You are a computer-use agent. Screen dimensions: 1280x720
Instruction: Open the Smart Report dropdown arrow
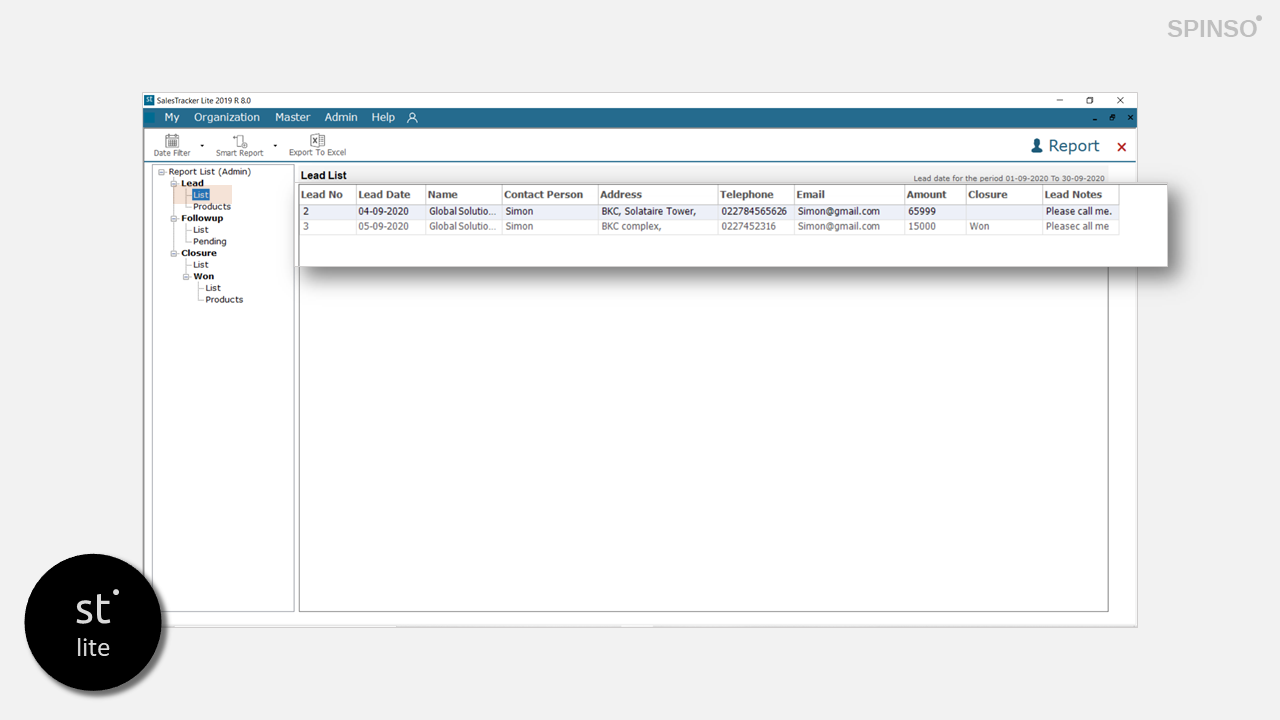click(275, 146)
